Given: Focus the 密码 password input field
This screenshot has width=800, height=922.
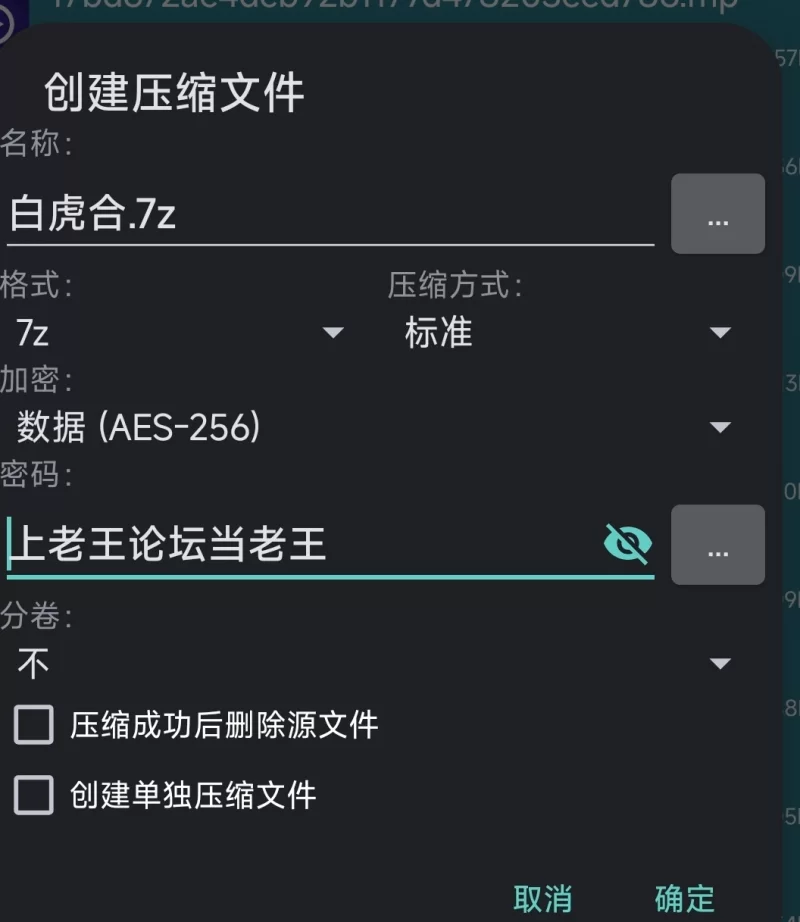Looking at the screenshot, I should point(300,545).
